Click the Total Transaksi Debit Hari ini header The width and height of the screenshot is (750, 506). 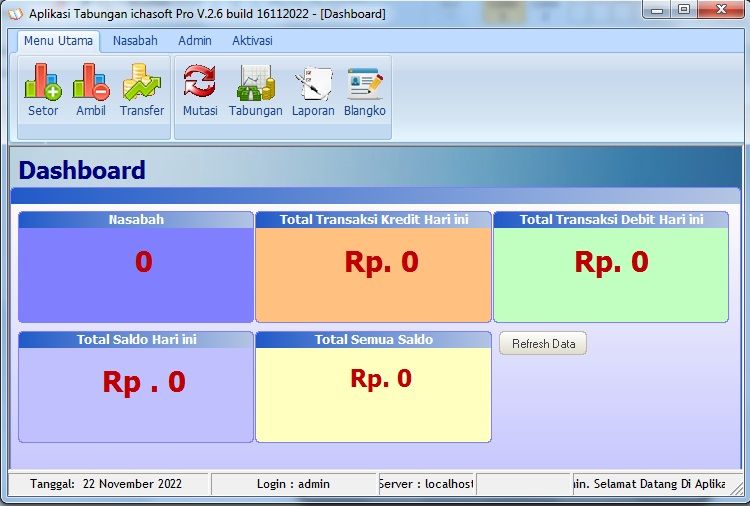click(x=611, y=220)
